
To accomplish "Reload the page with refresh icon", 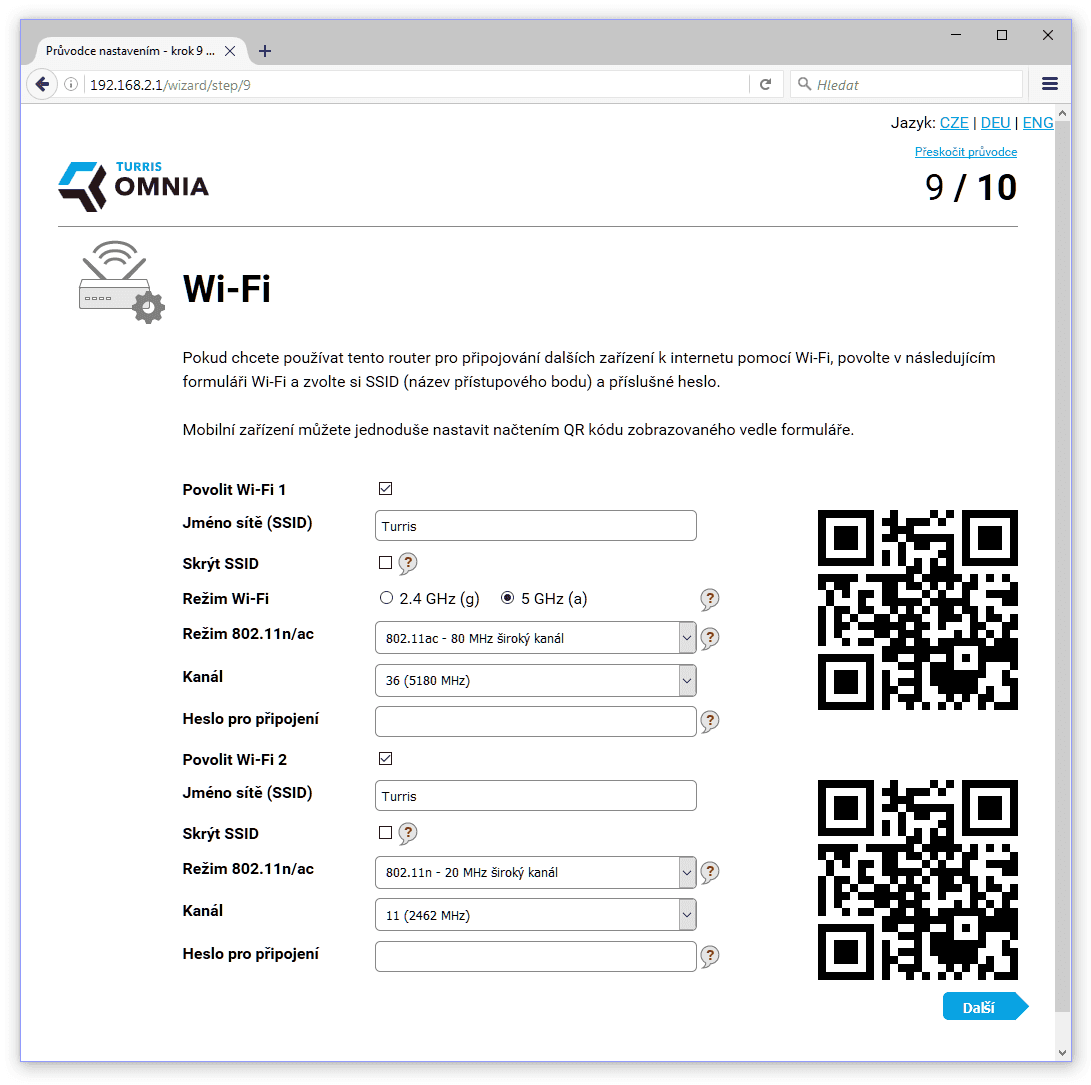I will [x=765, y=85].
